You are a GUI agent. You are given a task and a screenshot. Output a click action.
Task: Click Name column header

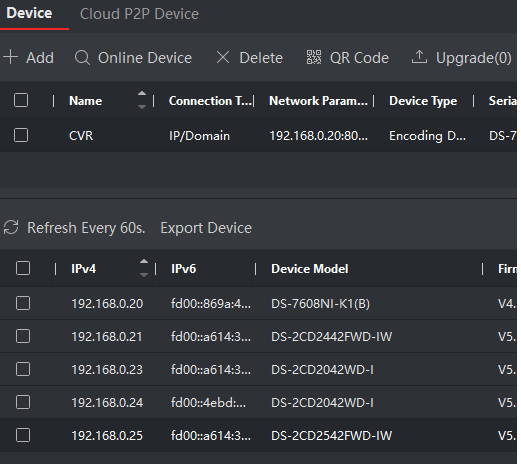click(86, 101)
